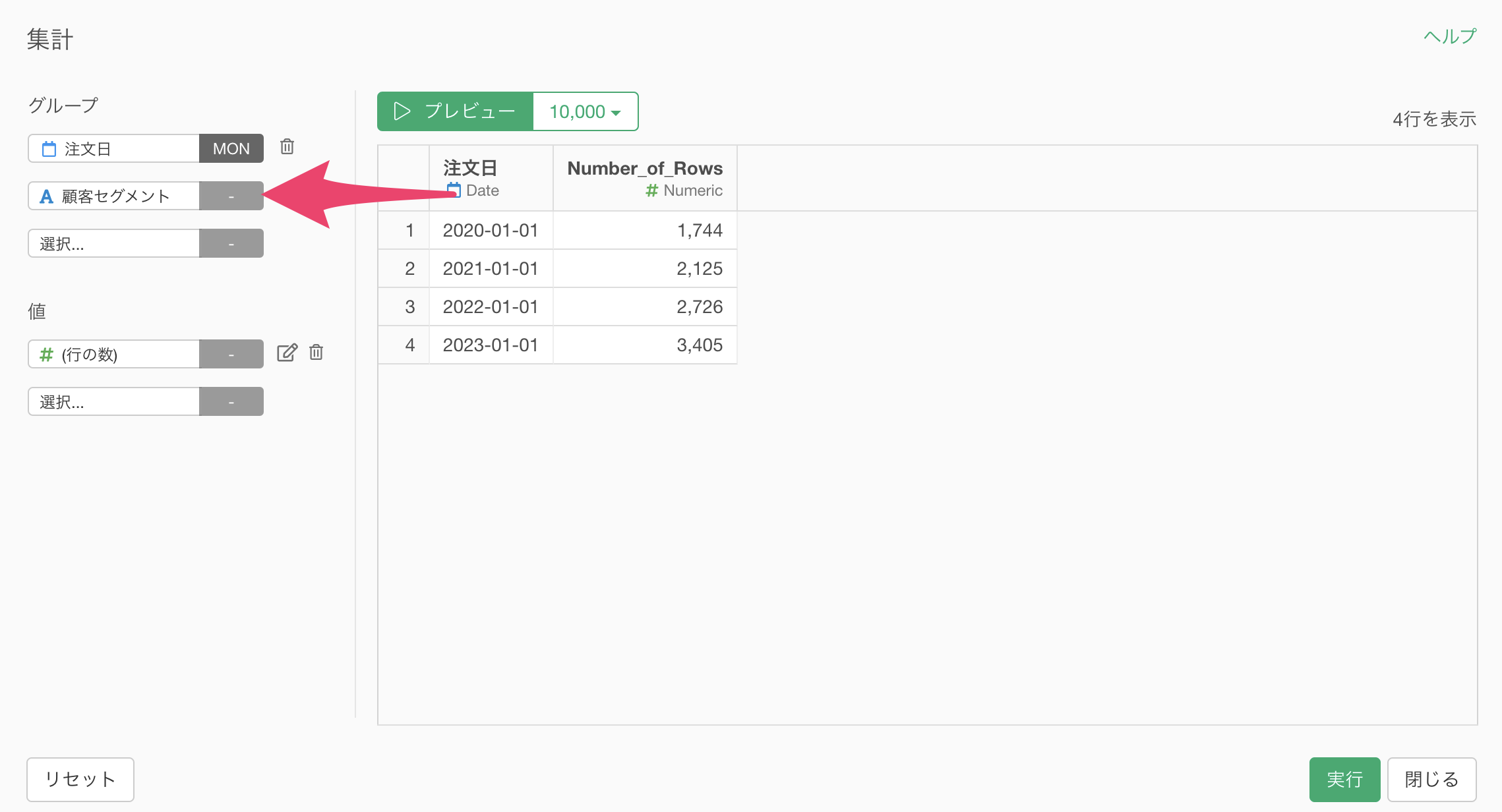Click the プレビュー button

tap(455, 111)
